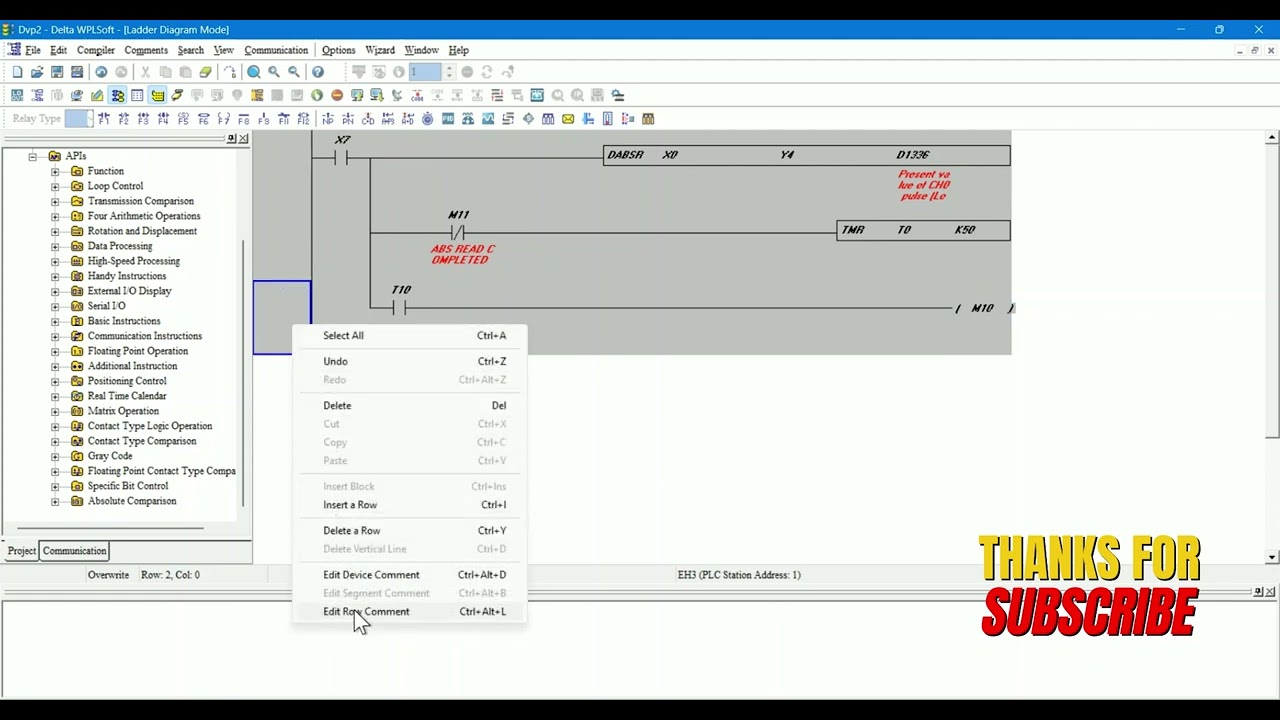The image size is (1280, 720).
Task: Select the TMR T0 K50 instruction block
Action: click(923, 230)
